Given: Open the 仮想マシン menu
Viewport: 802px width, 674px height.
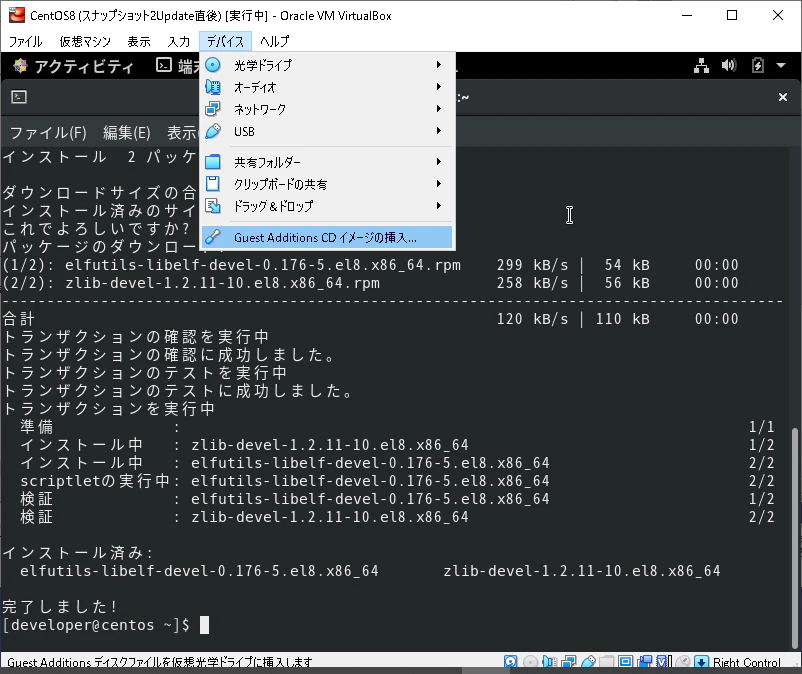Looking at the screenshot, I should coord(85,41).
